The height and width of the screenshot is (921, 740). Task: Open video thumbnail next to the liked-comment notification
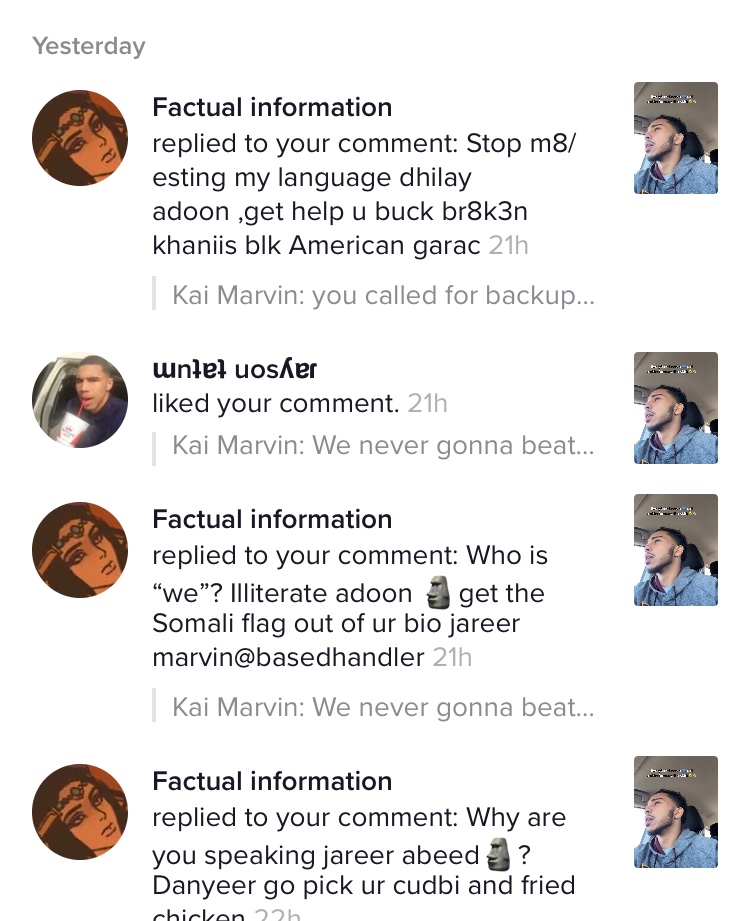click(x=676, y=408)
